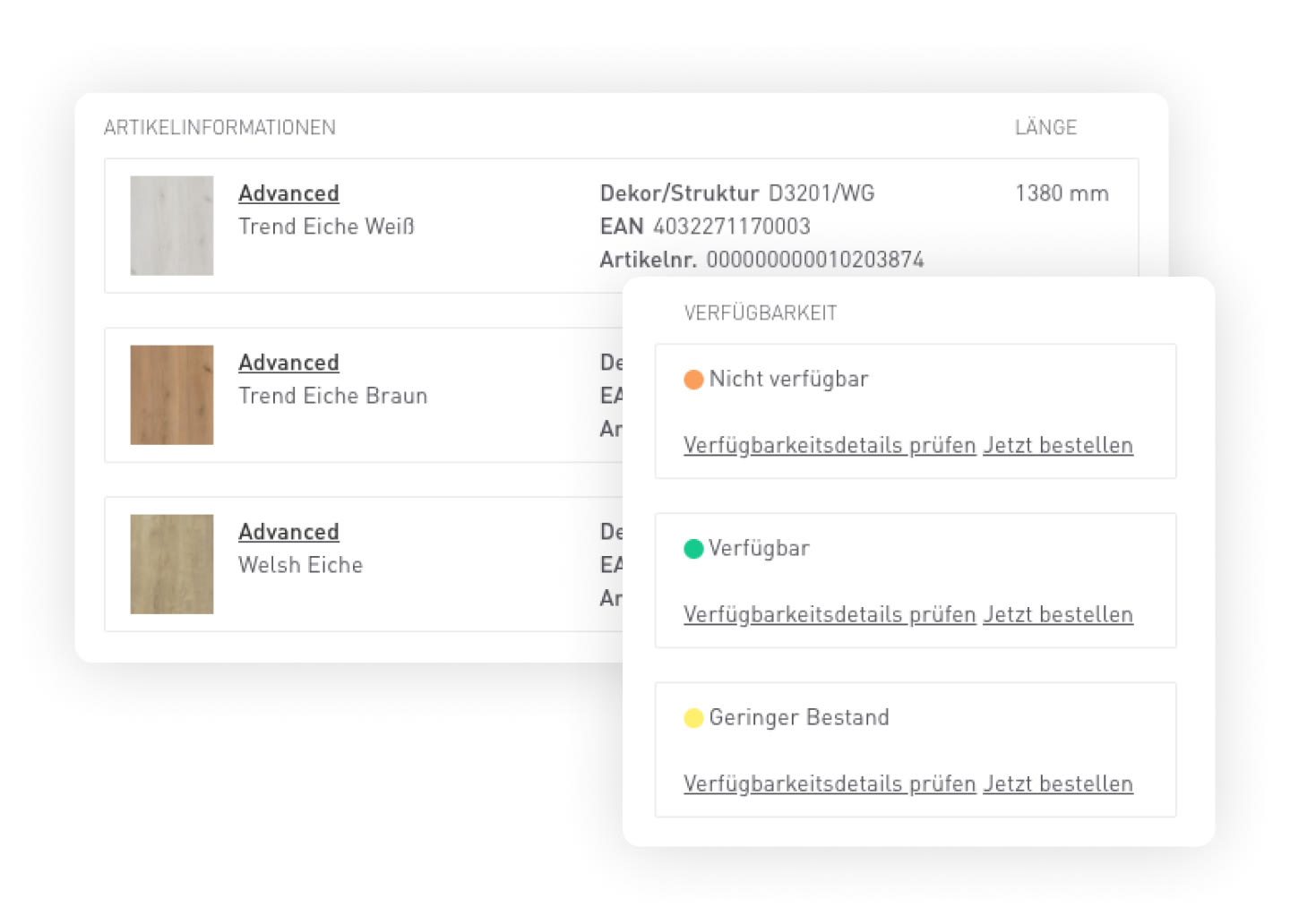Click the 'Verfügbarkeit' panel header
Screen dimensions: 1290x924
tap(761, 313)
